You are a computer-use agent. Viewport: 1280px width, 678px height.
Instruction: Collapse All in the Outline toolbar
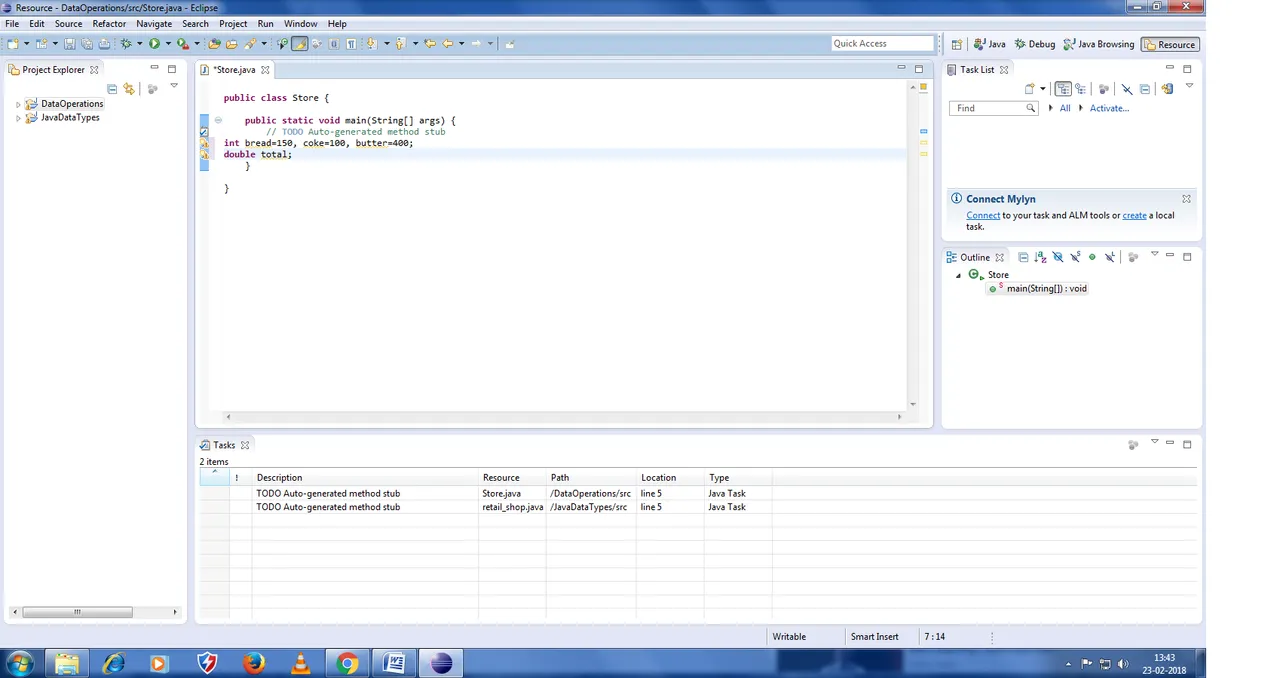tap(1023, 257)
